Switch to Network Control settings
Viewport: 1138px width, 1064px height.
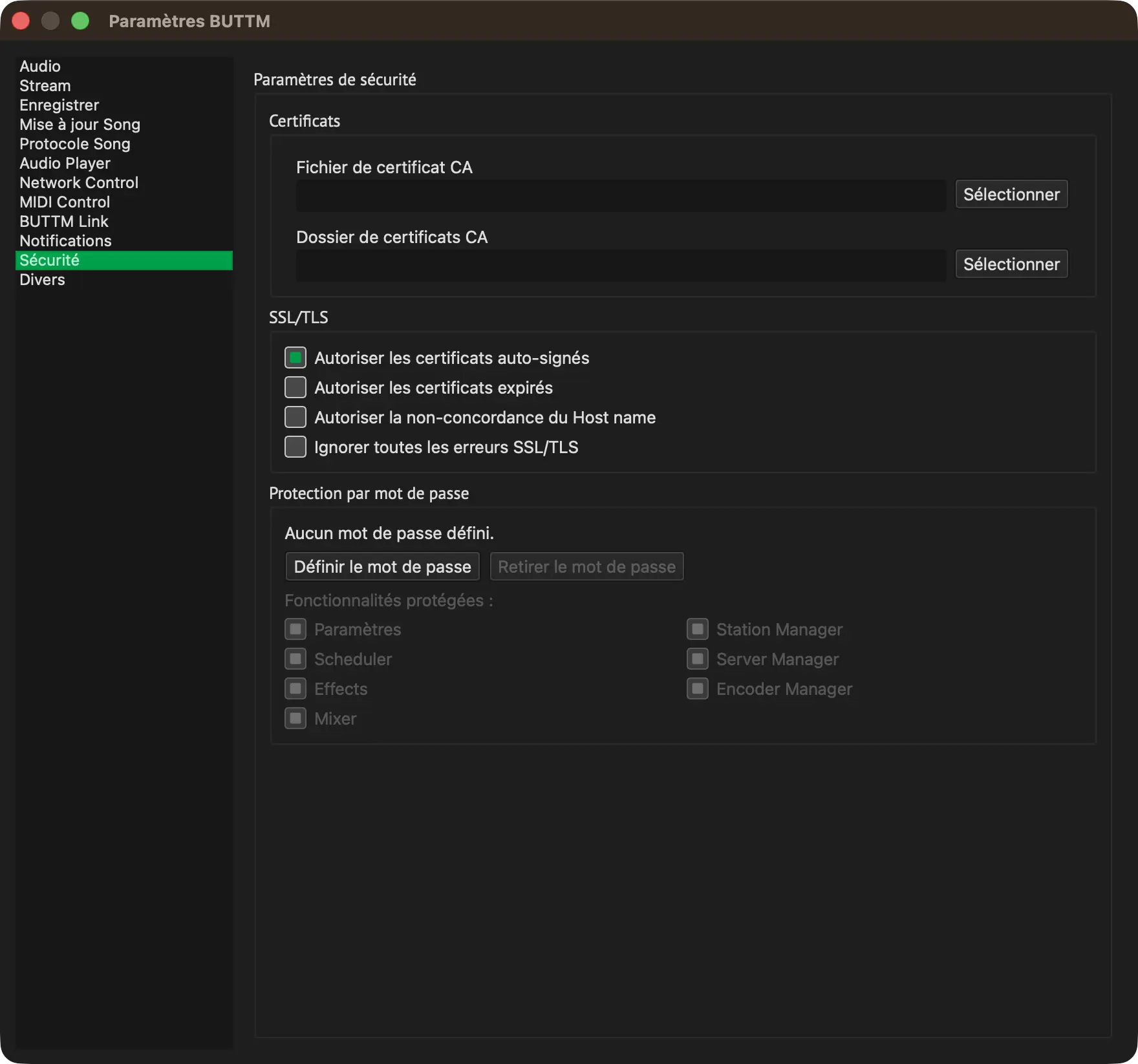click(x=123, y=183)
